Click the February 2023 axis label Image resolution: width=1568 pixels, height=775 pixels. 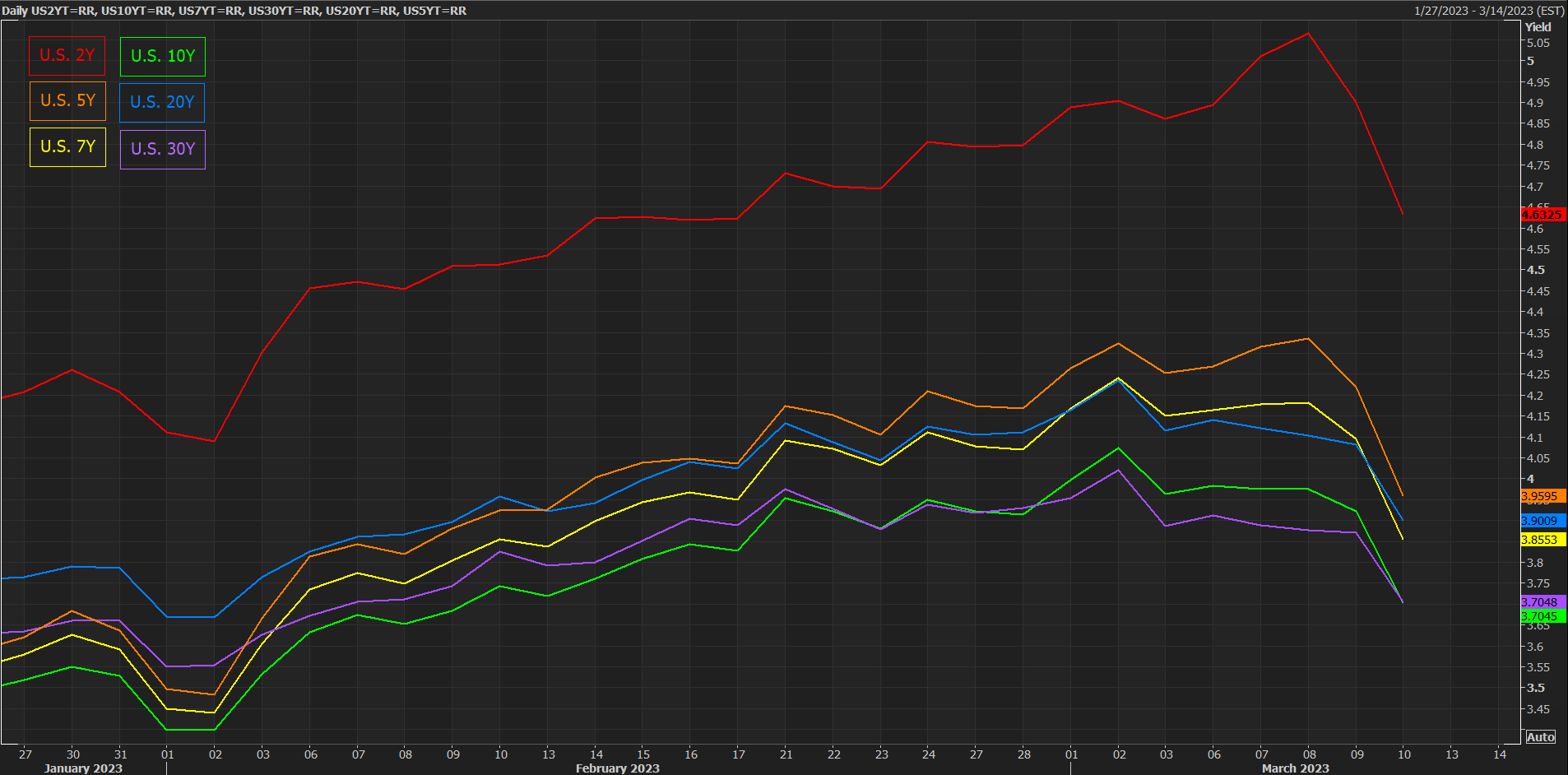618,768
